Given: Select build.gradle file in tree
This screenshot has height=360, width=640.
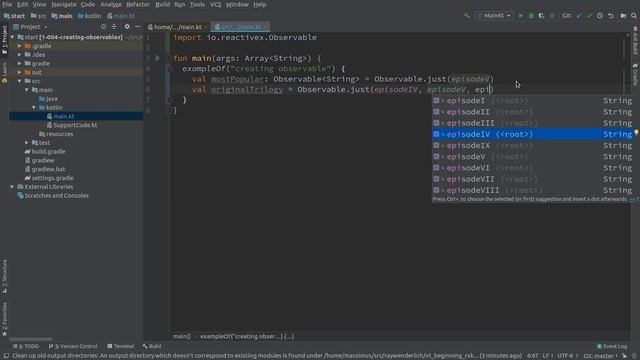Looking at the screenshot, I should 45,151.
